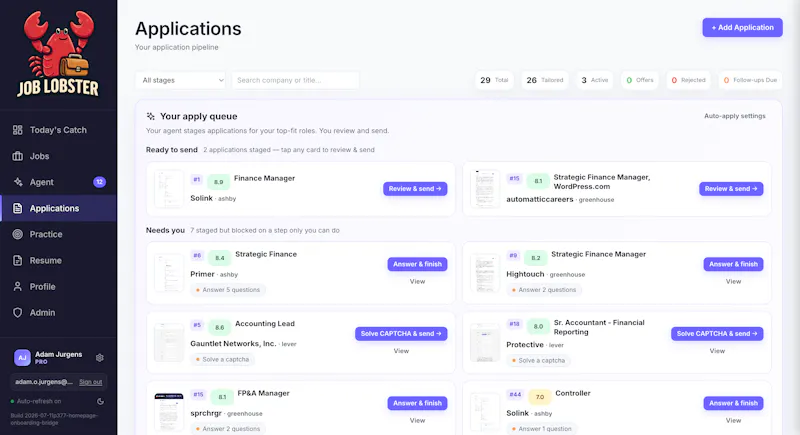
Task: Click adam.o.jurgens email address
Action: [x=44, y=382]
